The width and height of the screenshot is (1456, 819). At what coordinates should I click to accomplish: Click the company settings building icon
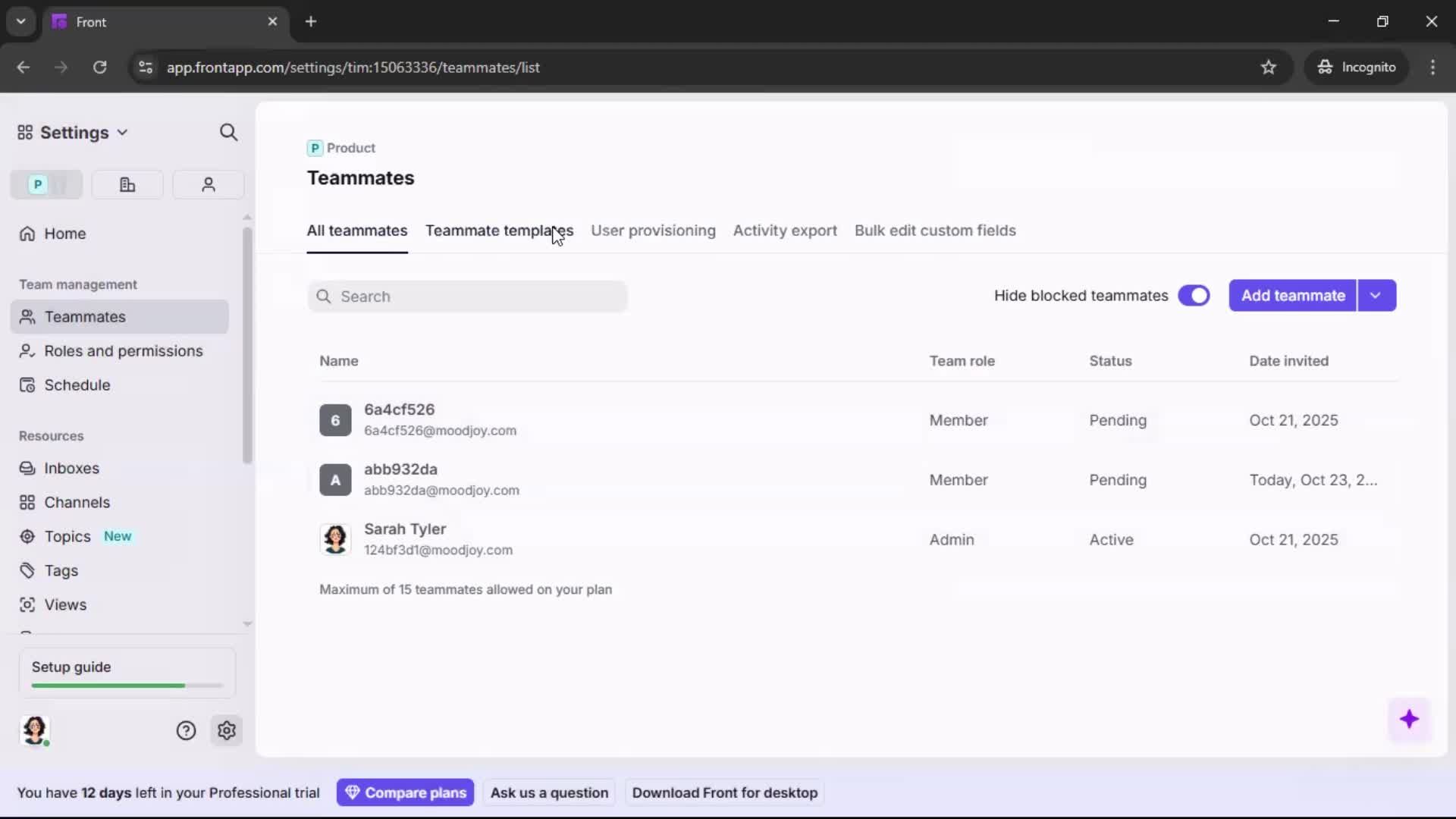127,184
